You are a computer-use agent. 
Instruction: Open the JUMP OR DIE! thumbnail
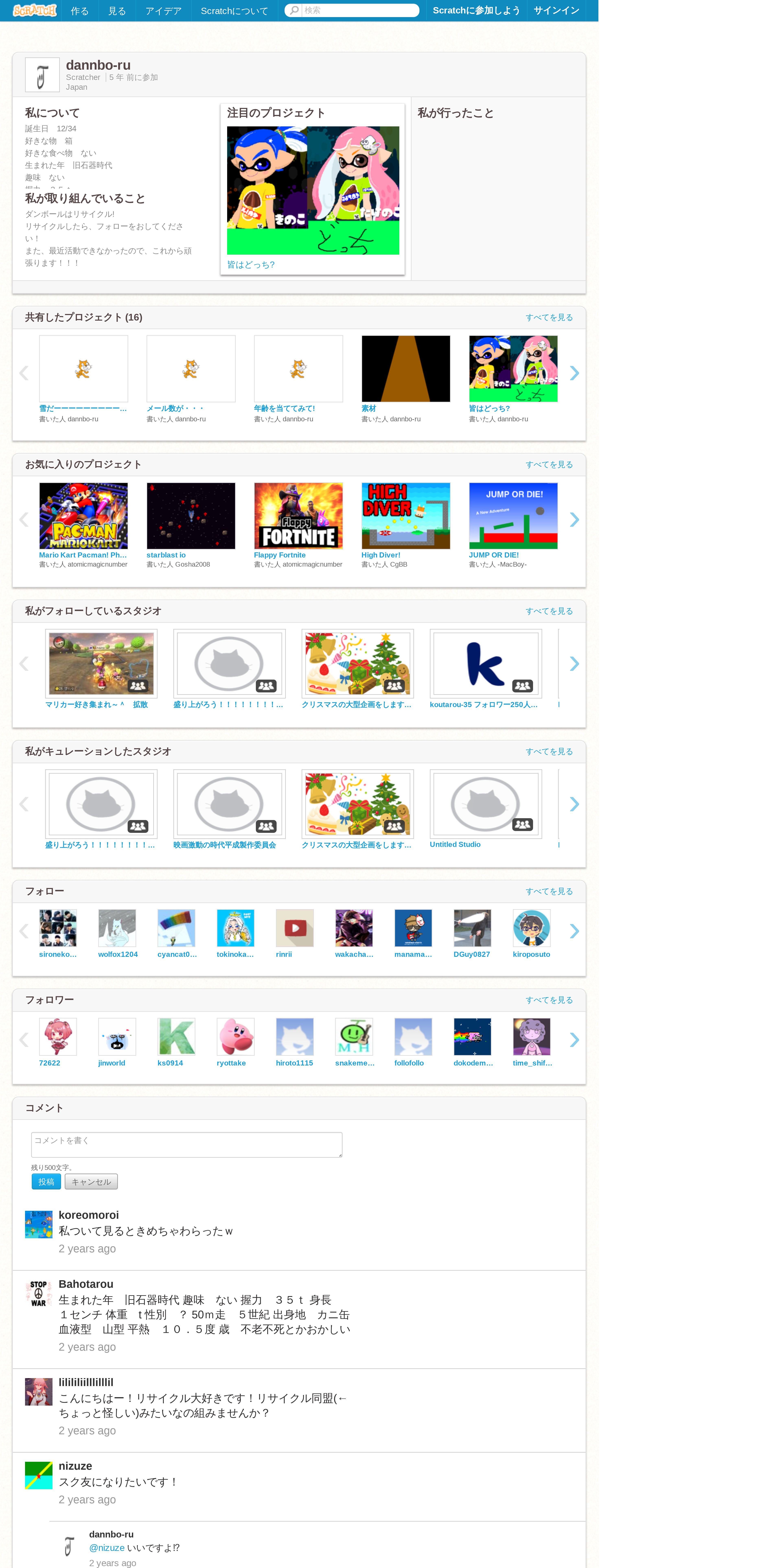point(513,516)
